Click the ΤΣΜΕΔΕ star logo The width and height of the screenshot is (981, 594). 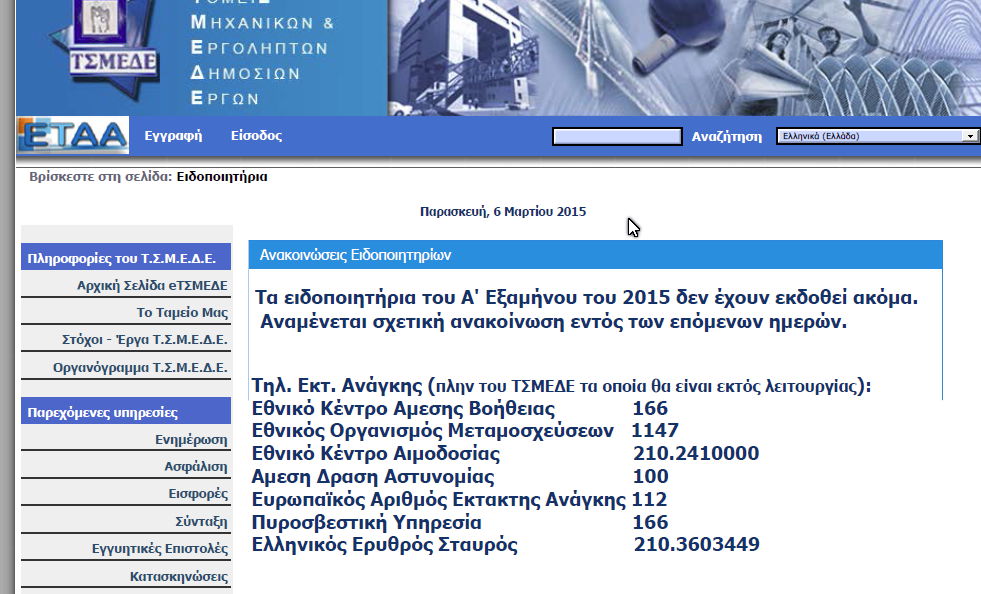point(98,48)
